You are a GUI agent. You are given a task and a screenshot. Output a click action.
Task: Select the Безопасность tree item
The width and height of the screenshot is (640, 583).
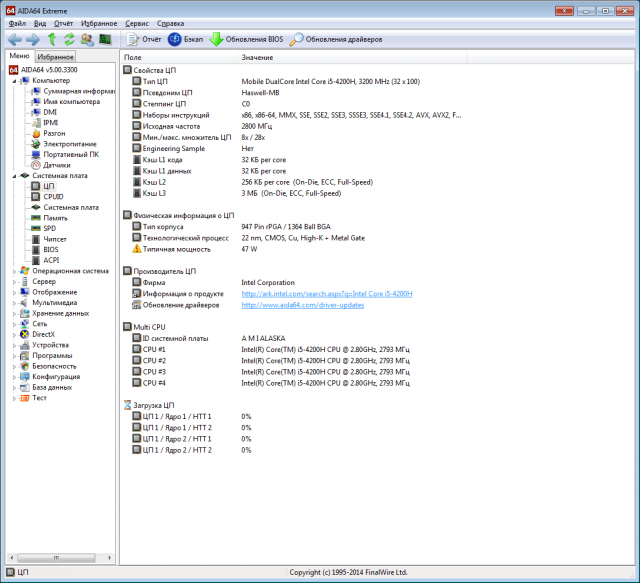tap(48, 367)
